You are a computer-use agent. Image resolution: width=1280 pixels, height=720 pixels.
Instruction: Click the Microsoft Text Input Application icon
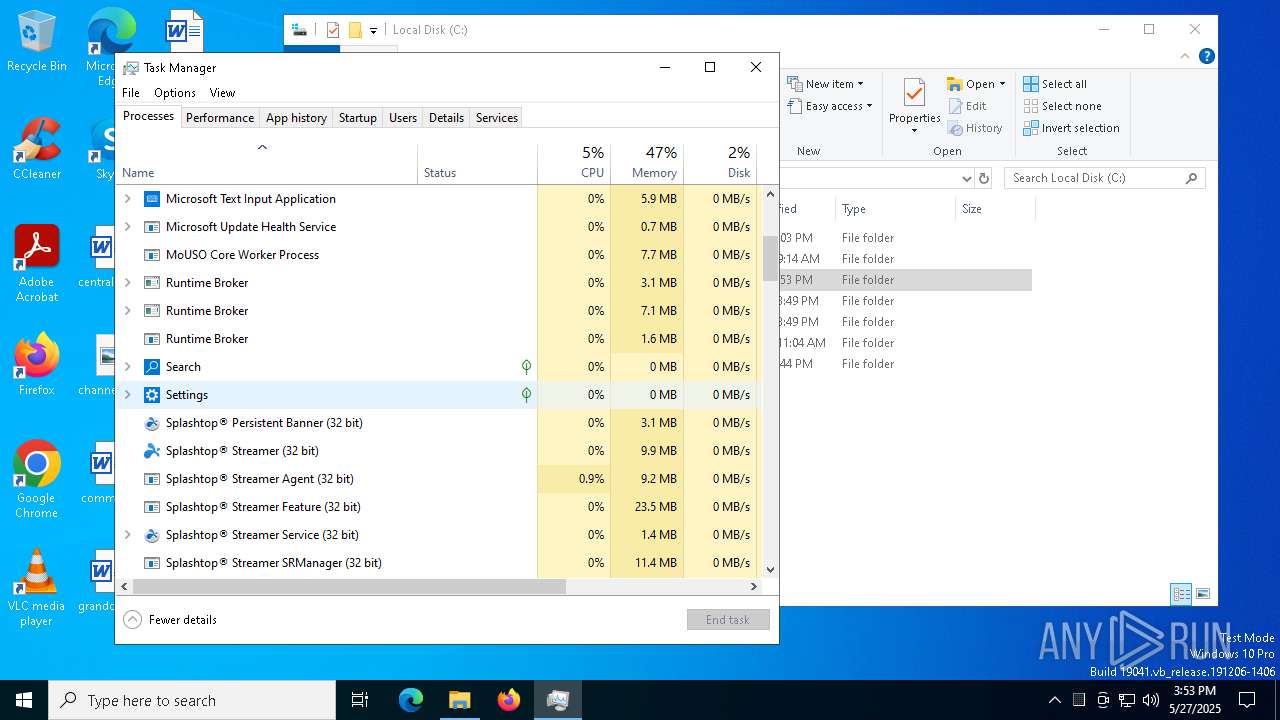(x=152, y=199)
